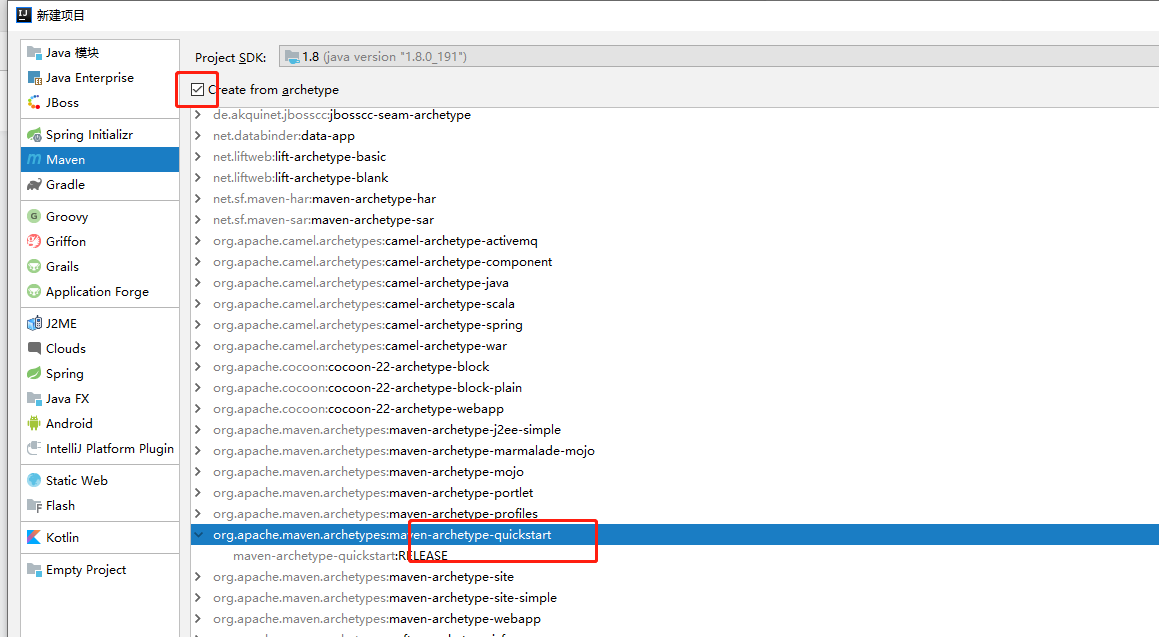Expand cocoon-22-archetype-webapp node

[198, 409]
